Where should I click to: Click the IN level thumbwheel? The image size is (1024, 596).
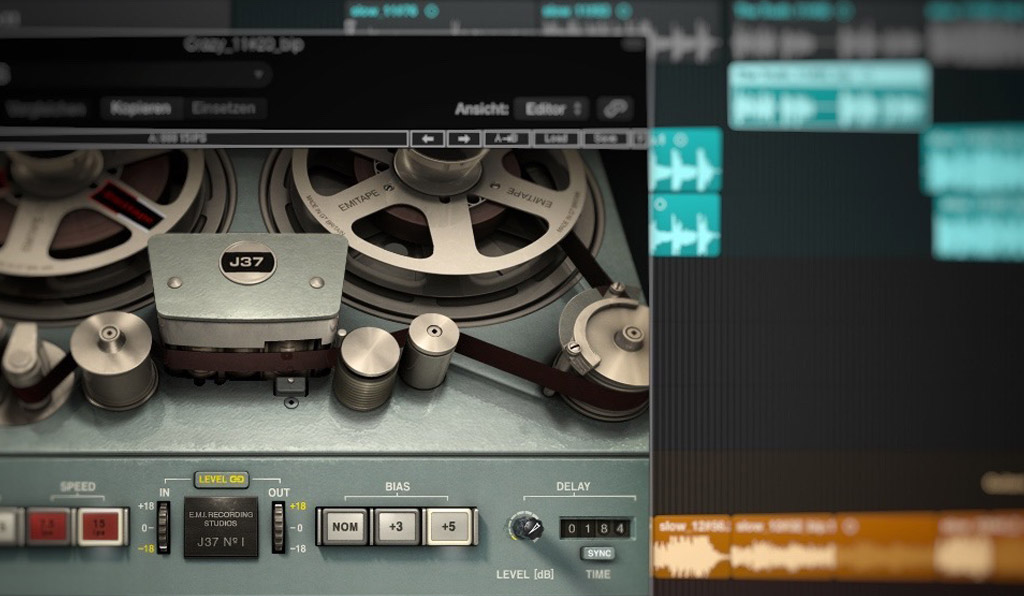pyautogui.click(x=163, y=527)
